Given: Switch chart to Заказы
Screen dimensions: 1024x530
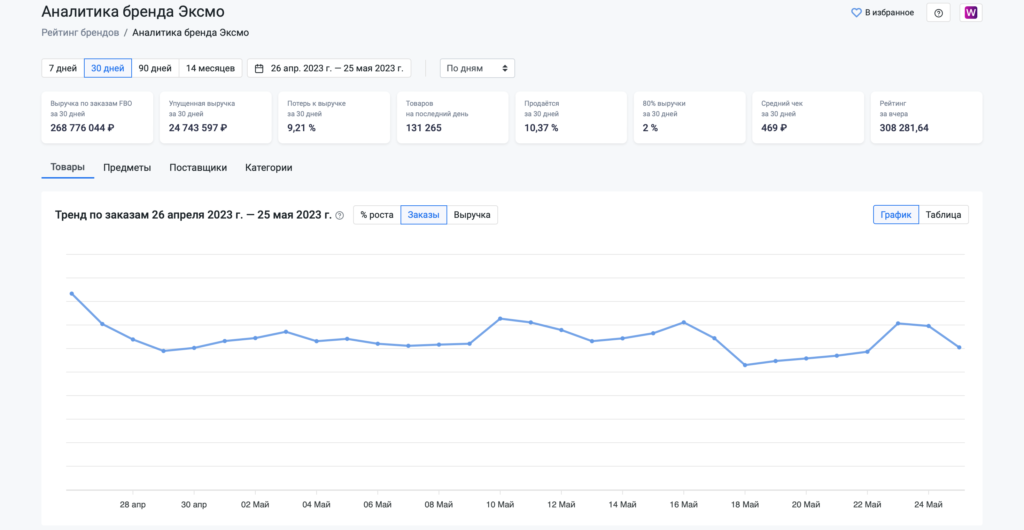Looking at the screenshot, I should click(x=424, y=215).
